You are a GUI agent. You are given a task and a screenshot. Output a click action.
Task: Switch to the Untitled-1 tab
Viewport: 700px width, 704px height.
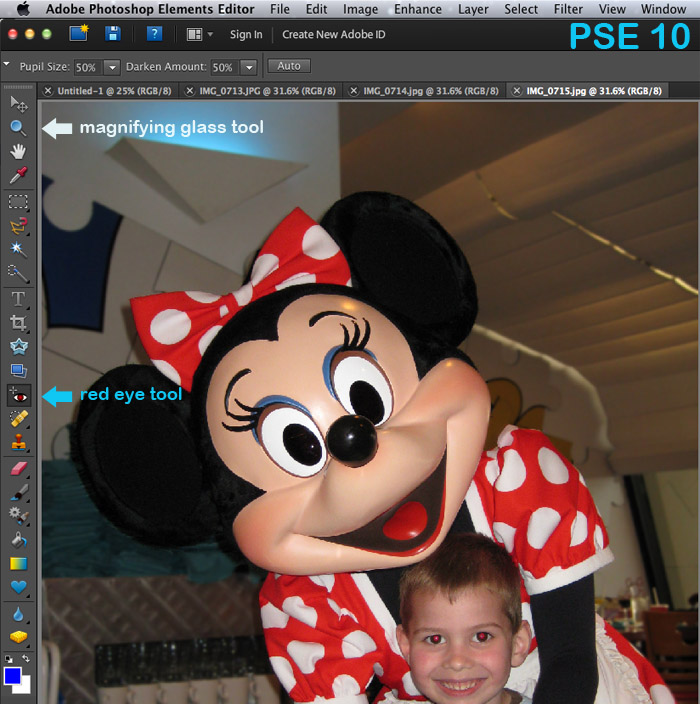[114, 91]
